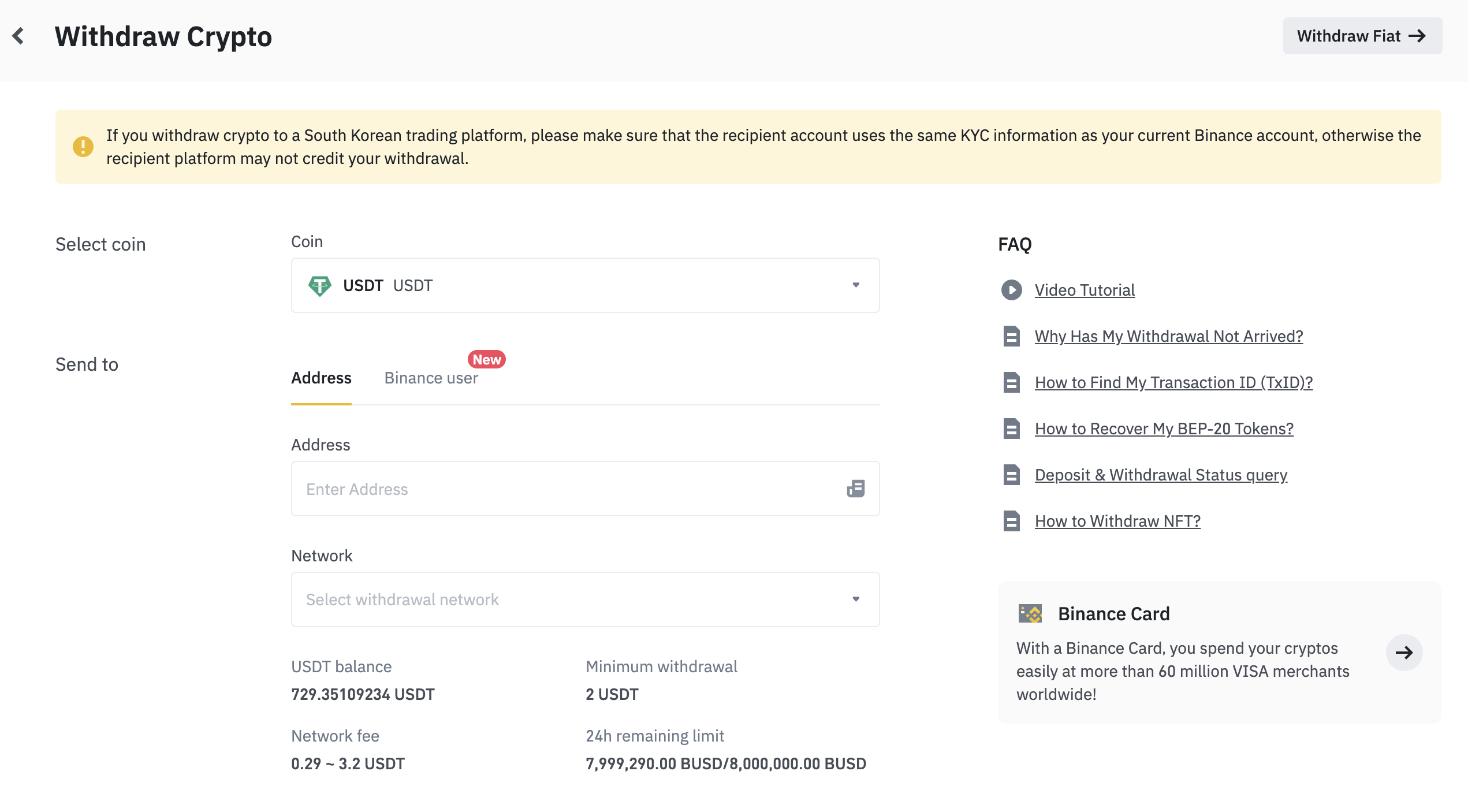Click the Binance Card logo icon
Screen dimensions: 1468x812
point(1030,613)
